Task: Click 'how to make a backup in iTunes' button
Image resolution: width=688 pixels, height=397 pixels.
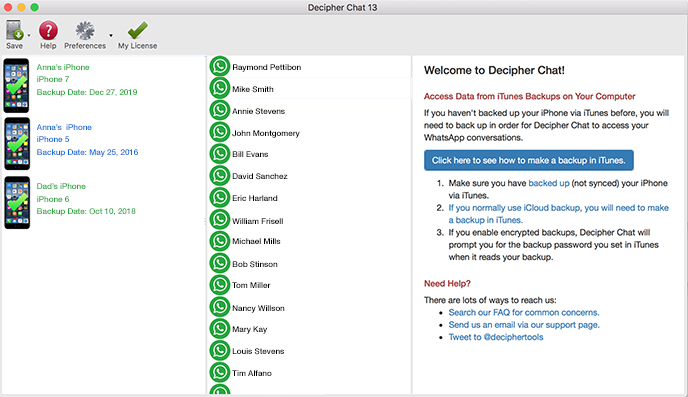Action: pyautogui.click(x=529, y=160)
